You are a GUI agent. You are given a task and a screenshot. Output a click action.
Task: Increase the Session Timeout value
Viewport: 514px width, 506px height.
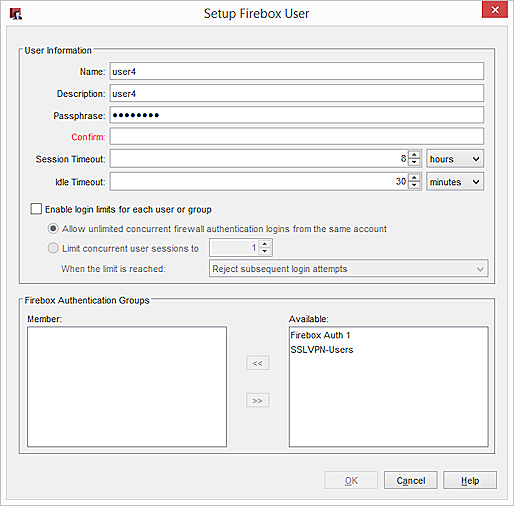(414, 155)
